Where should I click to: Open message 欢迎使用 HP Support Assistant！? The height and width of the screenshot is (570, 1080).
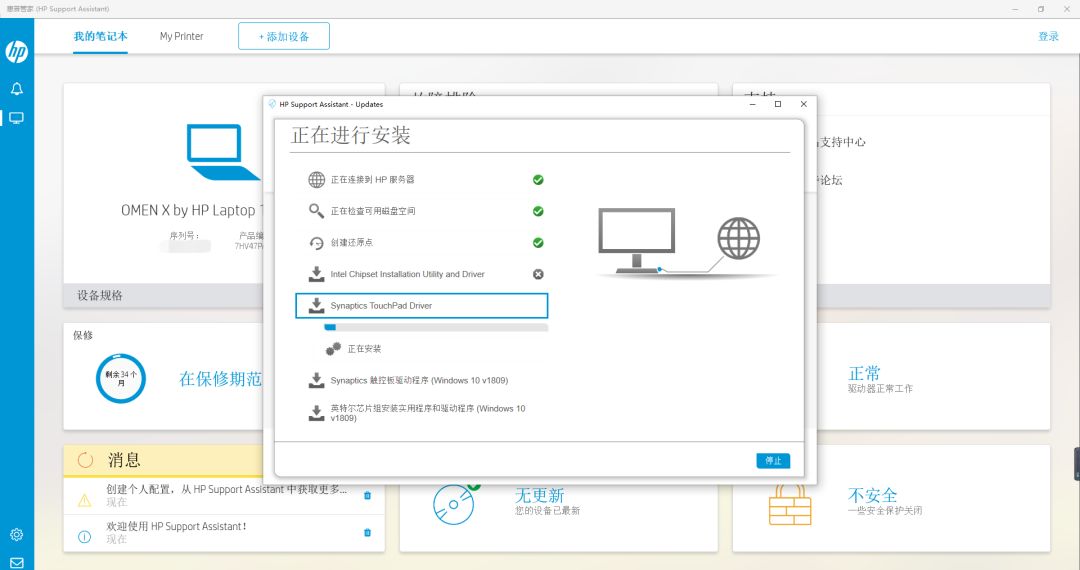(x=176, y=527)
